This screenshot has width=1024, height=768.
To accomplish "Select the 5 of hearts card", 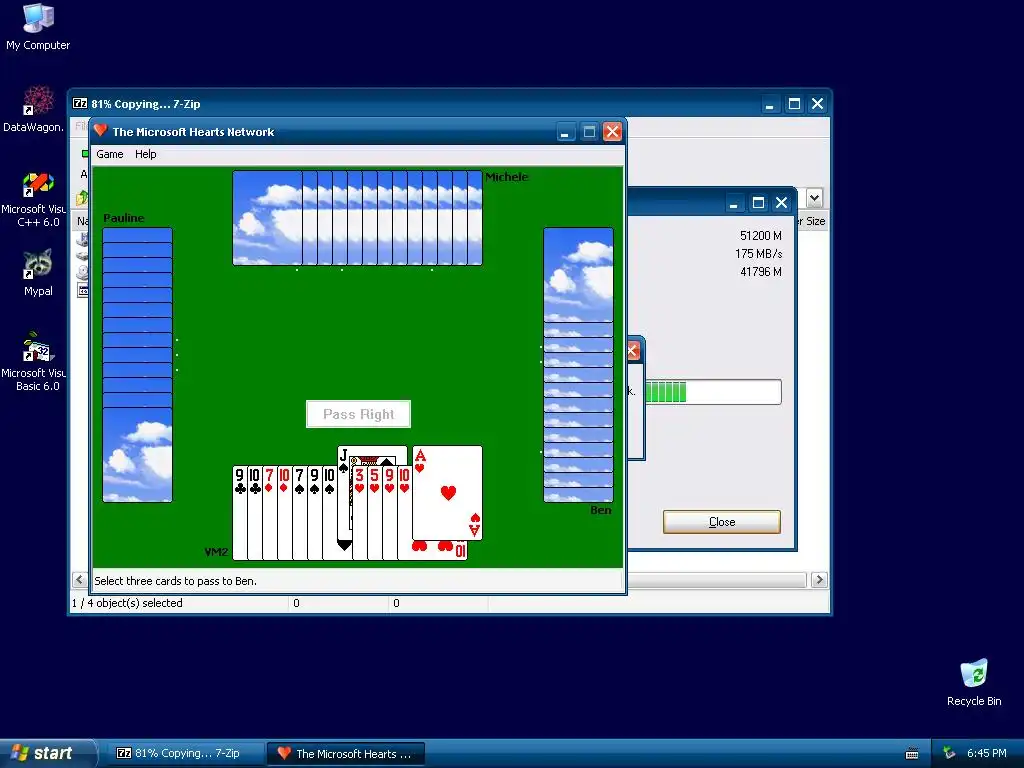I will click(x=375, y=513).
